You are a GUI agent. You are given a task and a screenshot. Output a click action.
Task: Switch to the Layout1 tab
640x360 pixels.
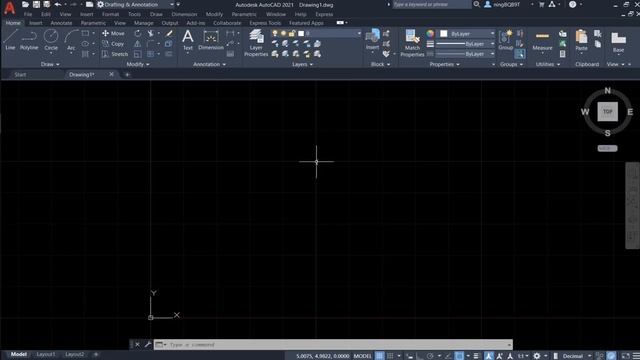(46, 354)
